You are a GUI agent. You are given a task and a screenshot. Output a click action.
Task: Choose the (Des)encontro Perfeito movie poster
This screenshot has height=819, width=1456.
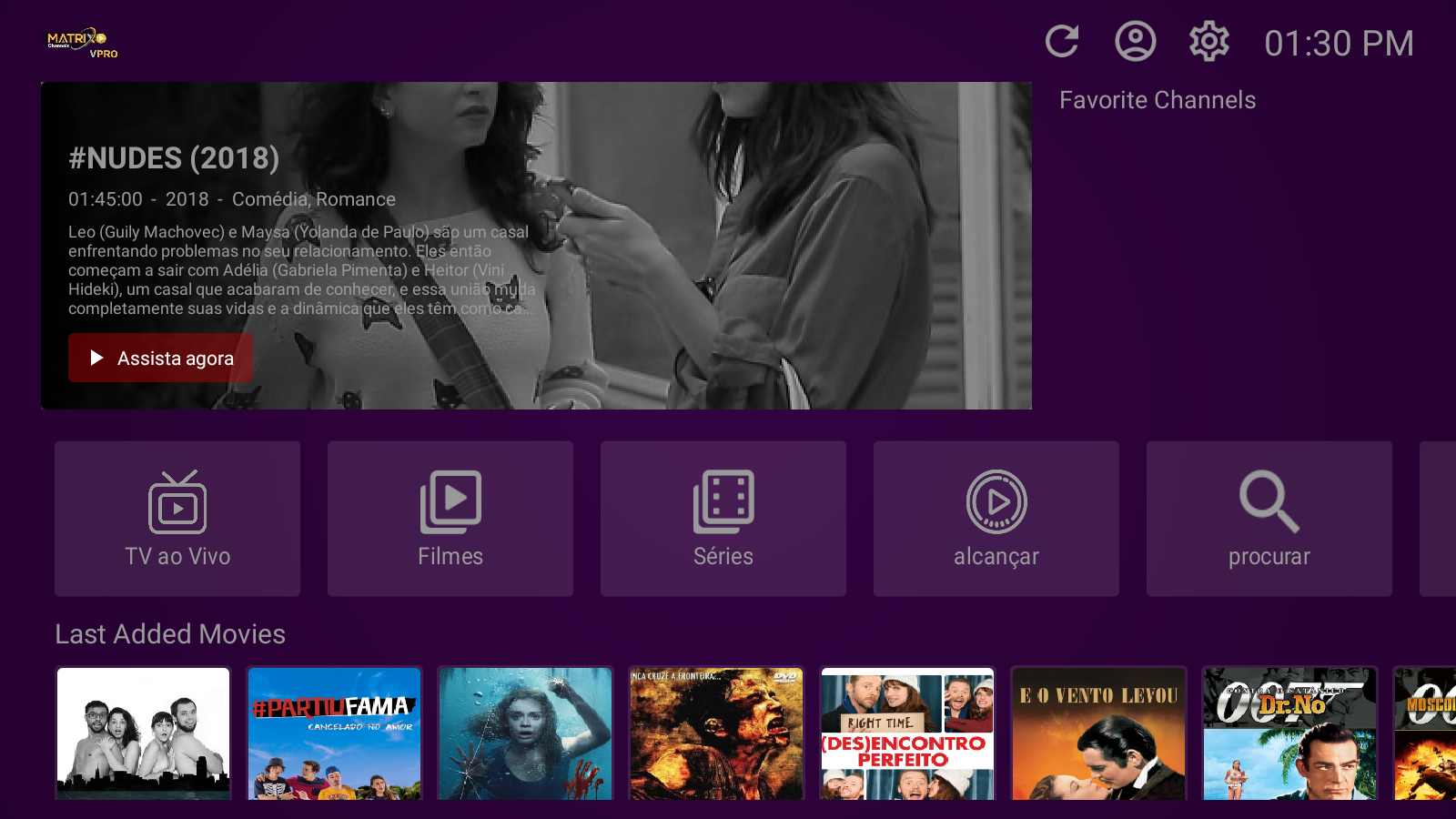[x=907, y=733]
